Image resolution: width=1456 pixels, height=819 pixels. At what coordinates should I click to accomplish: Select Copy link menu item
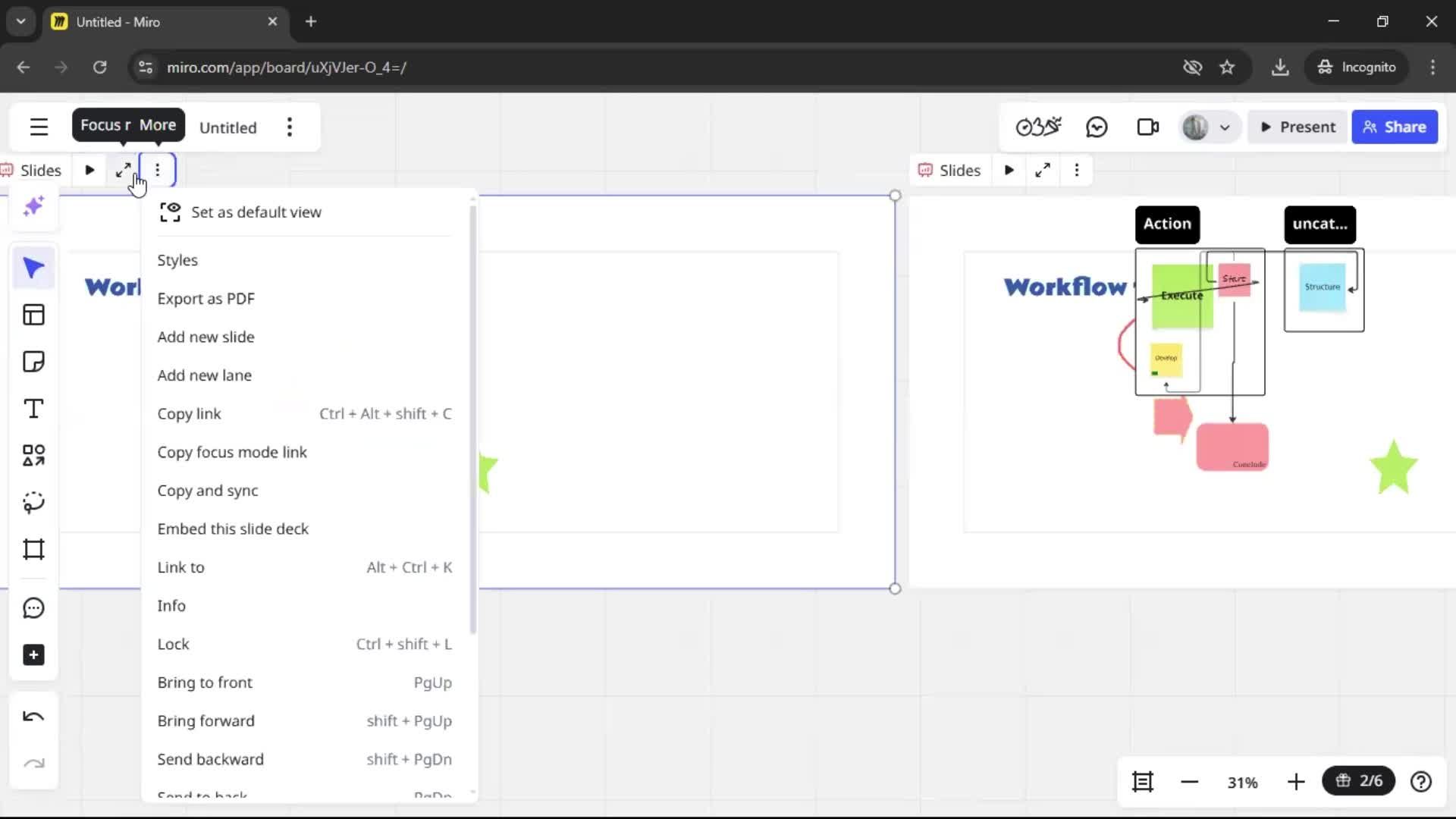305,414
